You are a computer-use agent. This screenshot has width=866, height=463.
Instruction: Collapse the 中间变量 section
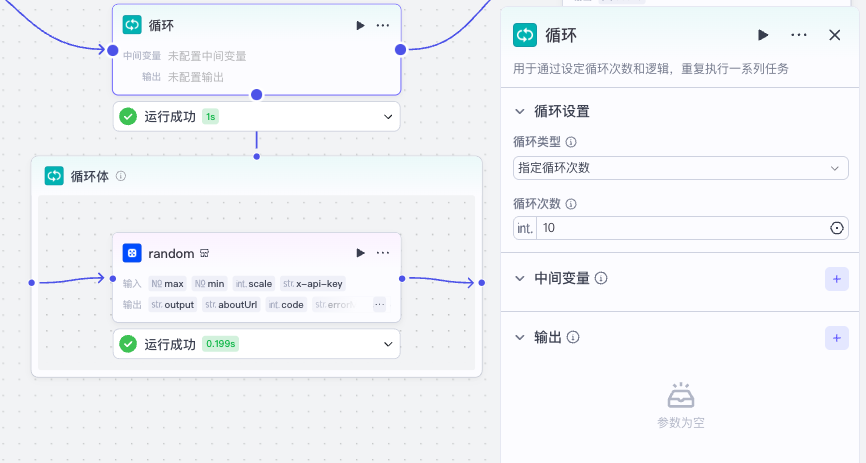(x=519, y=278)
